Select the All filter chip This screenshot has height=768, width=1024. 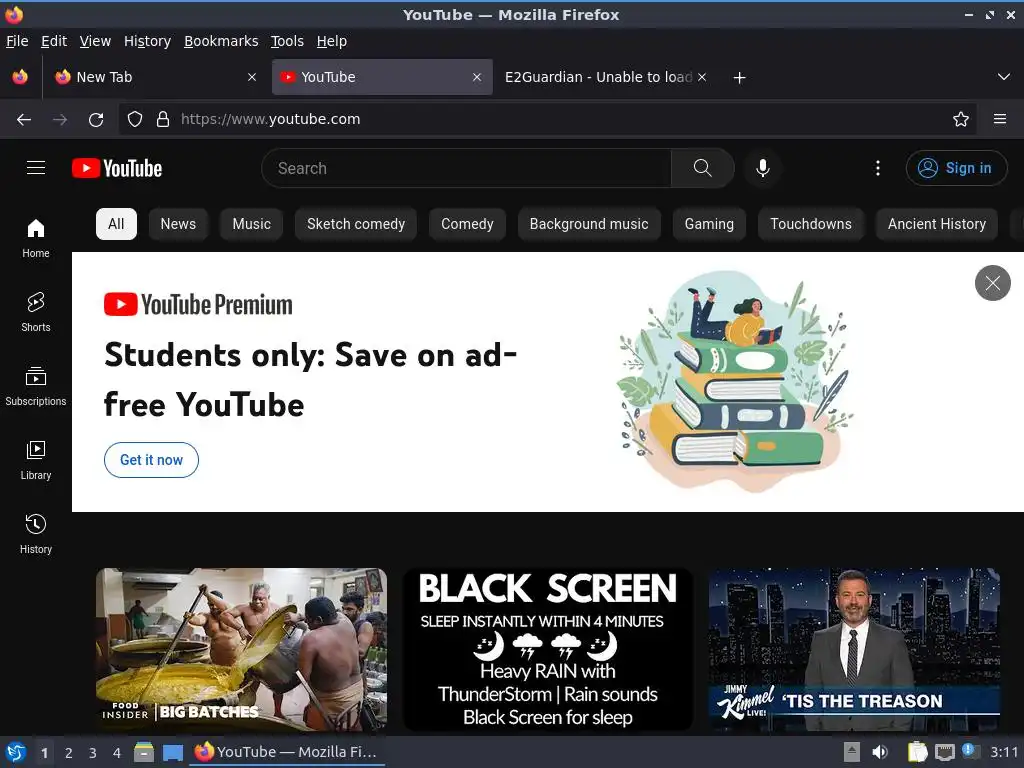point(116,224)
